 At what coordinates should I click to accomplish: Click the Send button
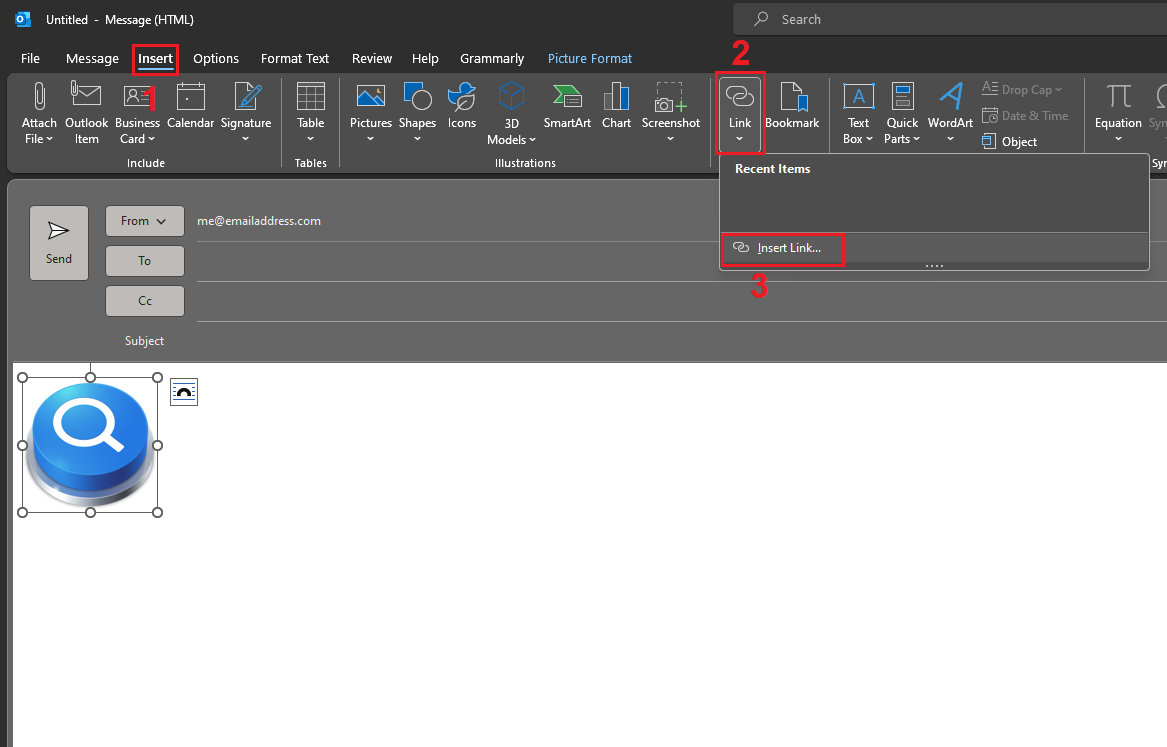(58, 242)
